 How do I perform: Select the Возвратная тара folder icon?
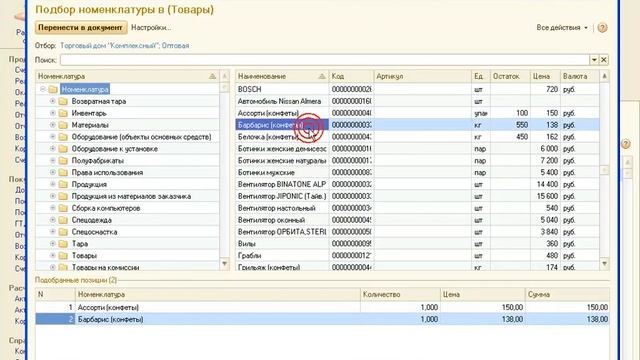tap(63, 101)
